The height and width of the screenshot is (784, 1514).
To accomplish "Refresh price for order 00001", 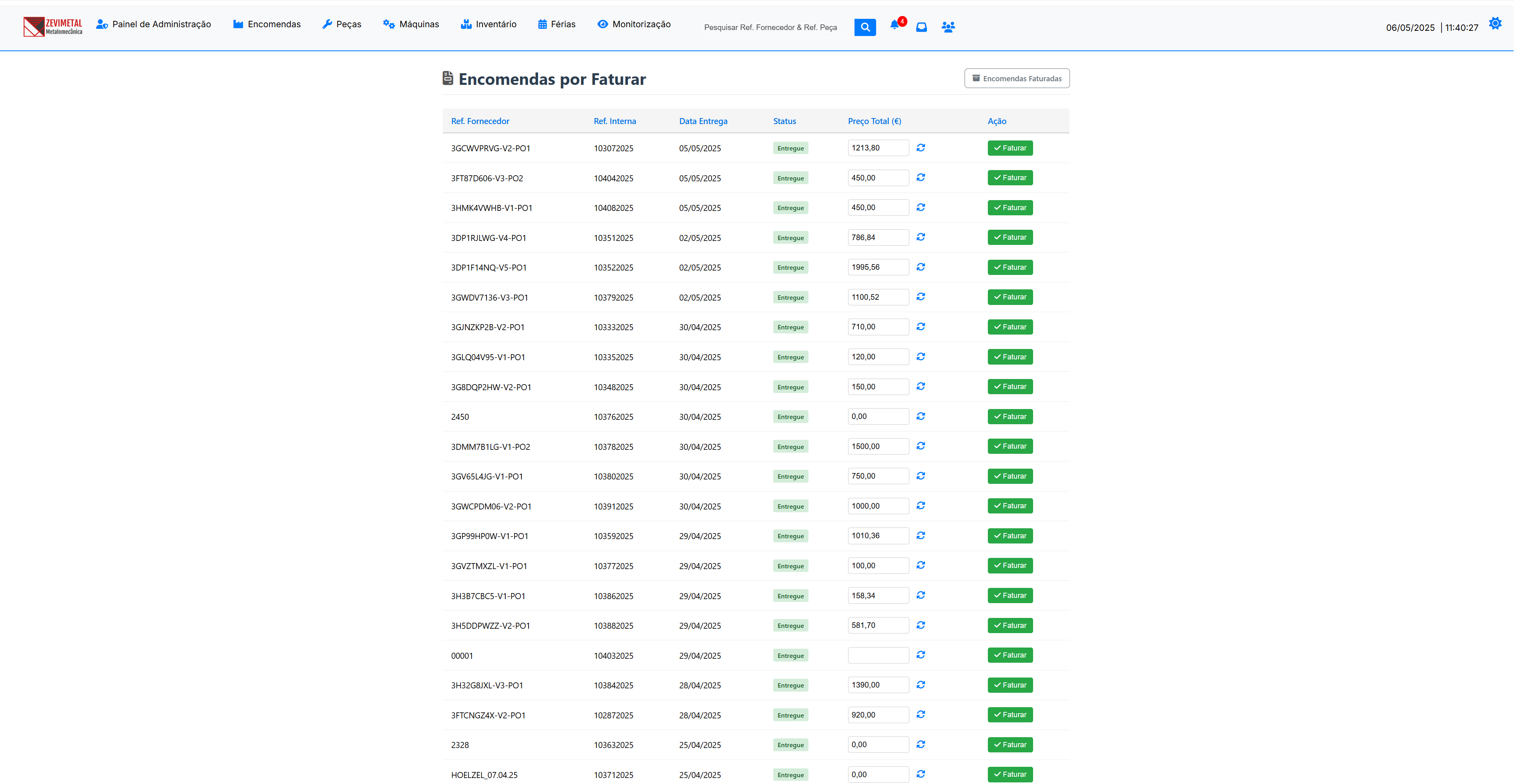I will coord(921,655).
